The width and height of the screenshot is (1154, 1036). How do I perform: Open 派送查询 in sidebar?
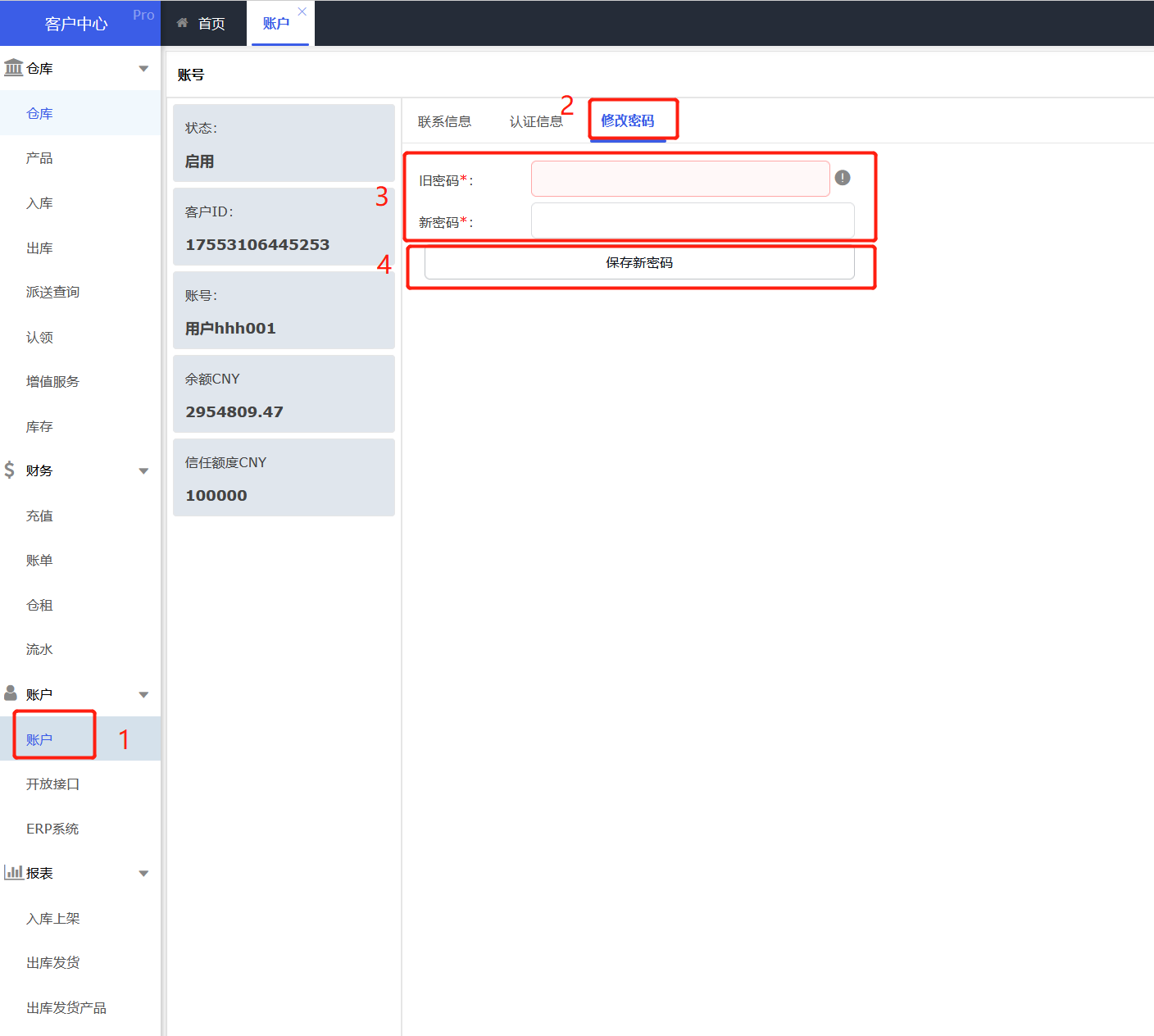point(80,292)
